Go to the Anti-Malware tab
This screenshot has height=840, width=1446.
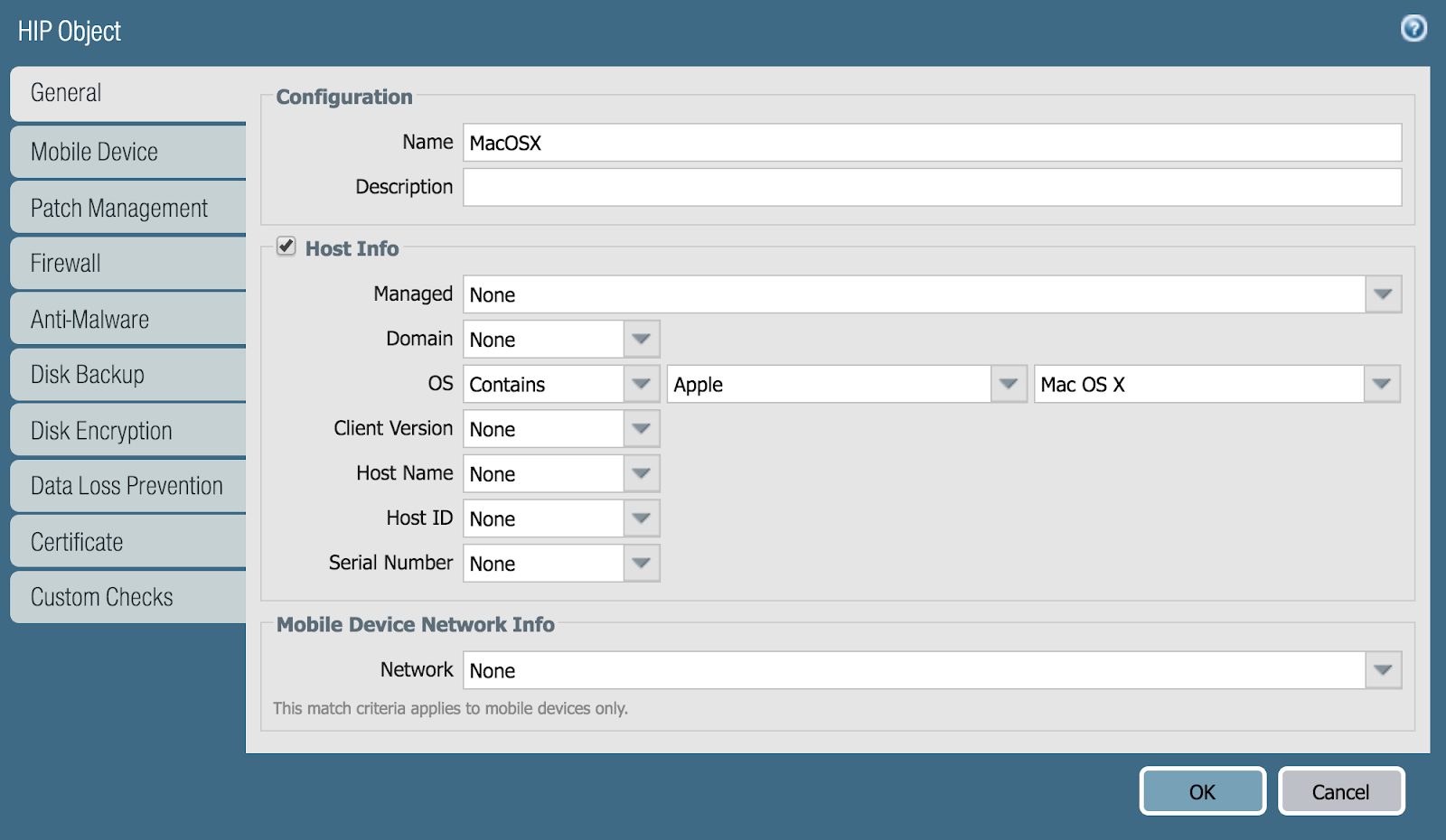point(128,319)
